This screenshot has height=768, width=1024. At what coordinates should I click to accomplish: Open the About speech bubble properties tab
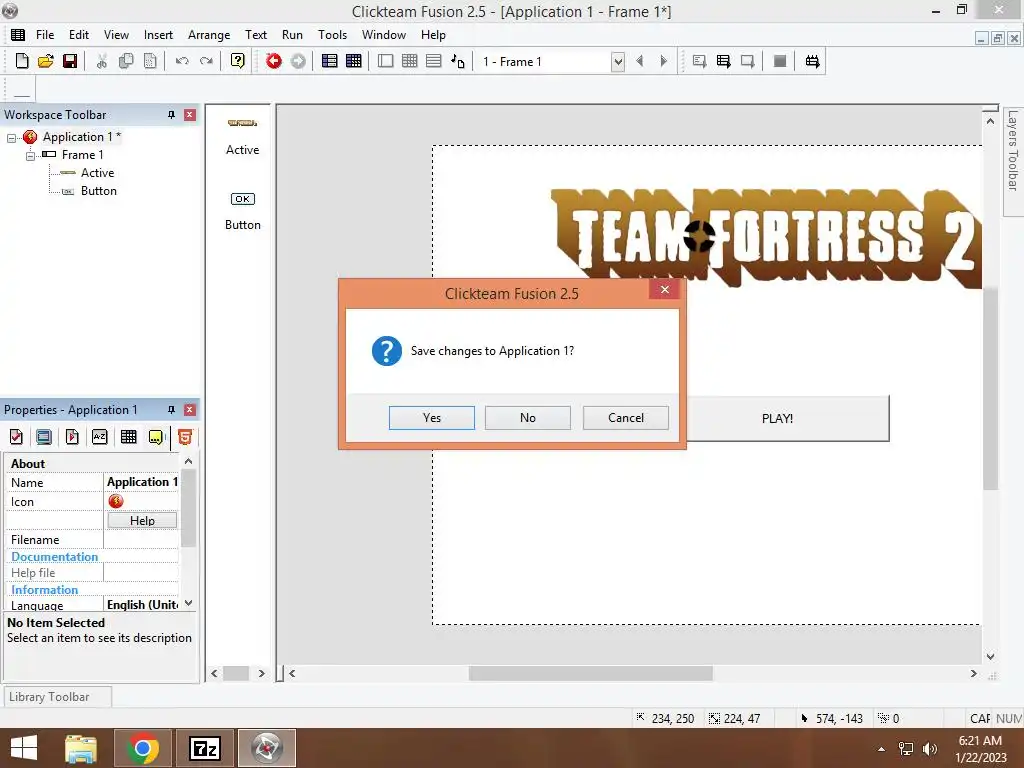tap(156, 437)
